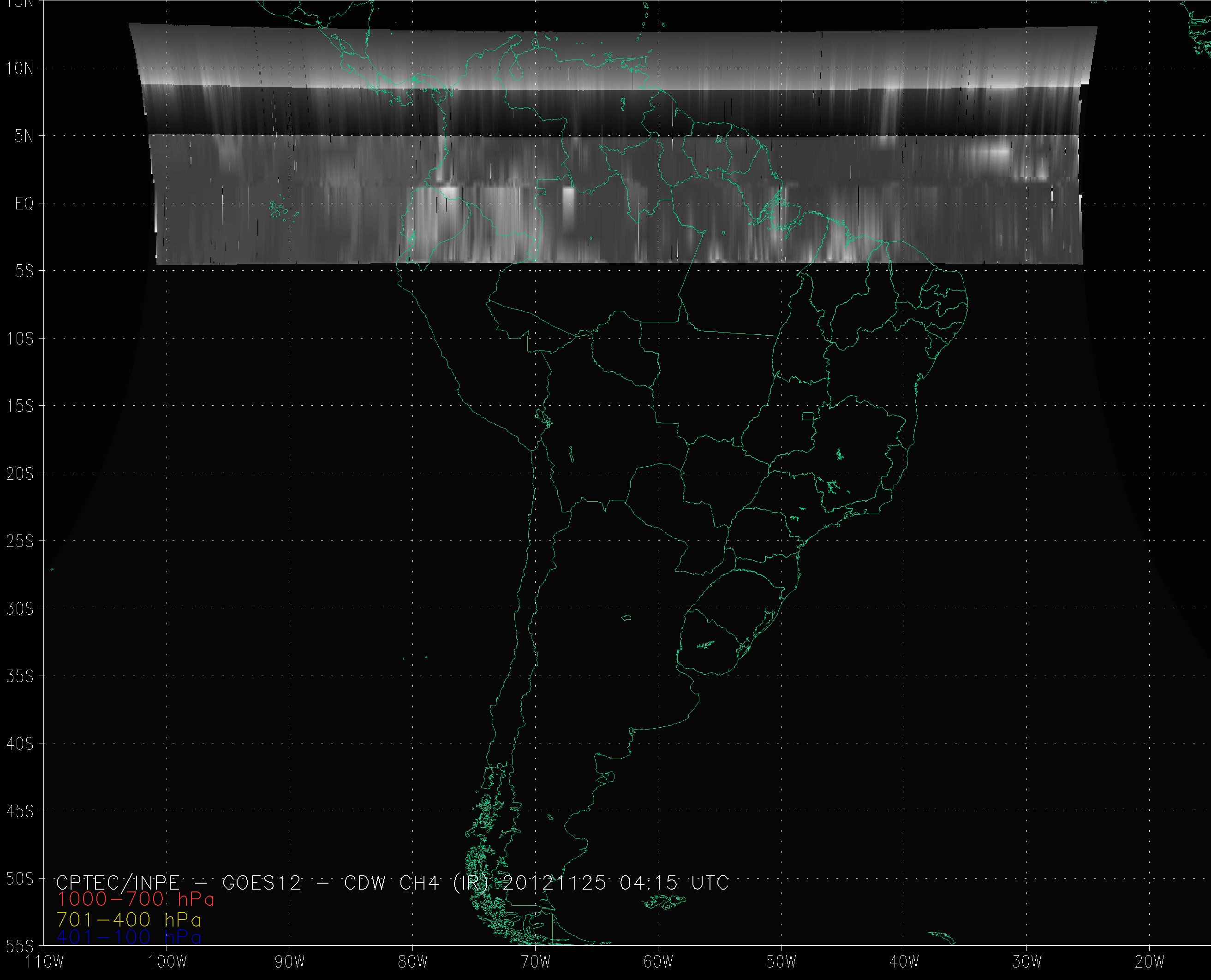Click the small Brasília Federal District rectangle
Image resolution: width=1211 pixels, height=980 pixels.
(x=808, y=416)
